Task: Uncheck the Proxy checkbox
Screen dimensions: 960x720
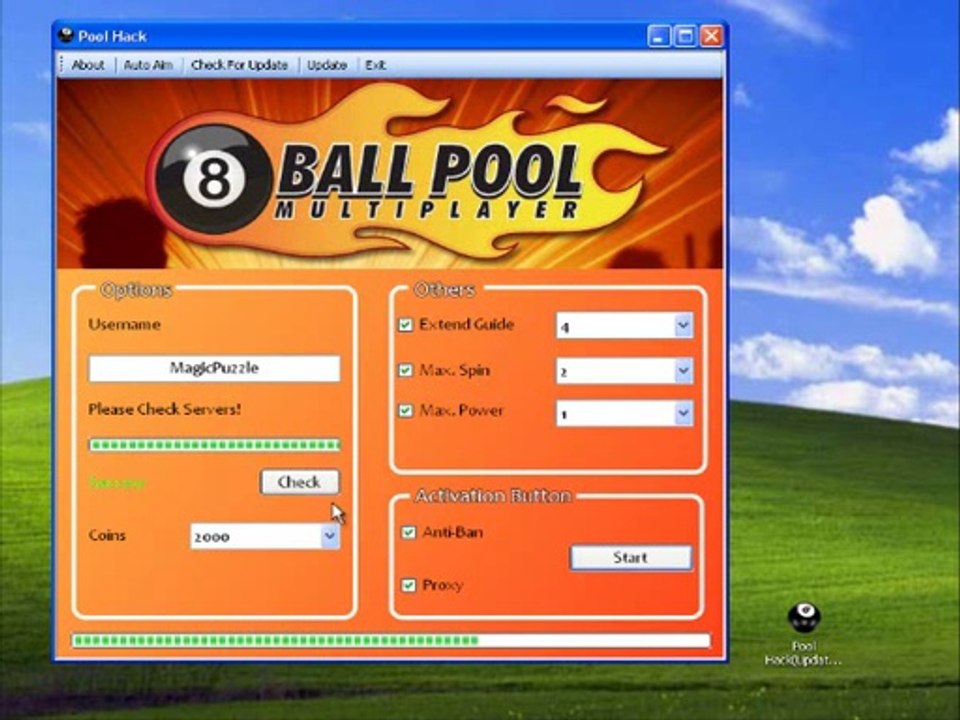Action: coord(408,585)
